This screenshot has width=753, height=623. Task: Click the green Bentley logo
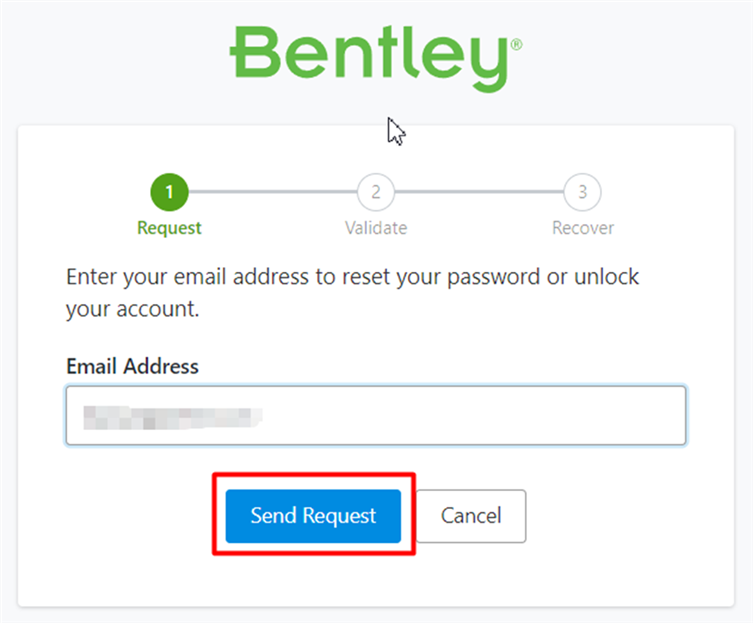click(x=368, y=56)
